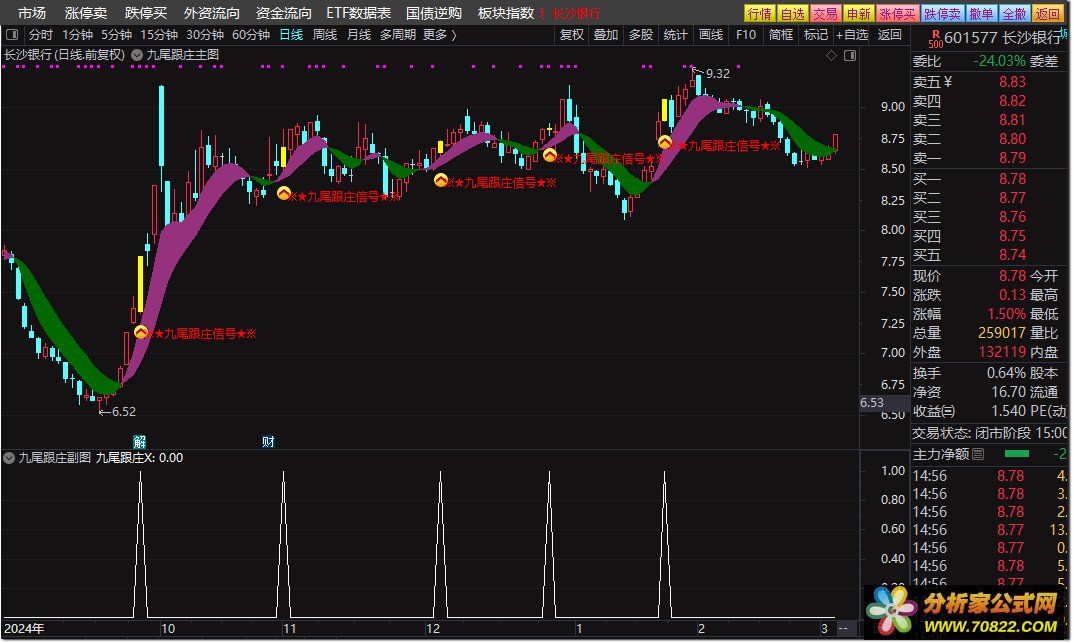Screen dimensions: 1074x643
Task: Click the first 九尾跟庄信号 signal icon
Action: click(141, 332)
